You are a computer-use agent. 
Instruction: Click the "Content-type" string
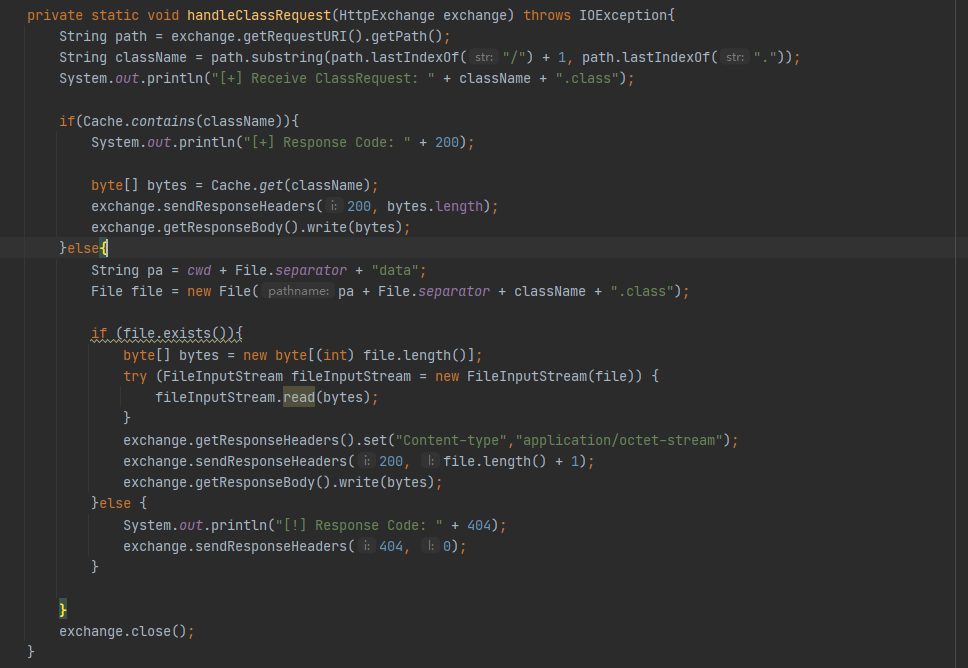[x=451, y=441]
